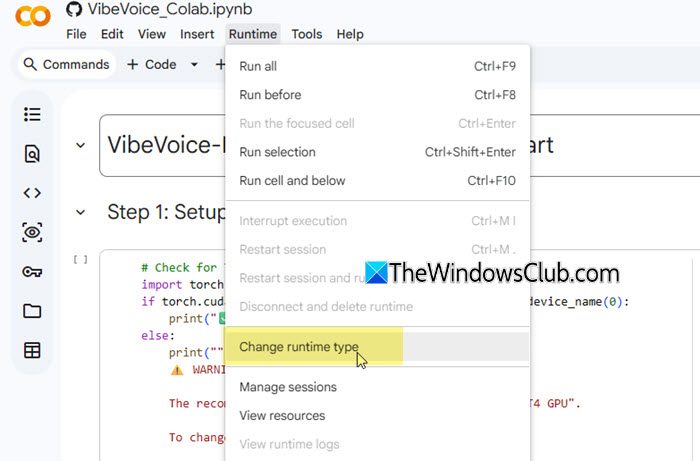This screenshot has width=700, height=461.
Task: Open the Find and replace sidebar icon
Action: coord(32,154)
